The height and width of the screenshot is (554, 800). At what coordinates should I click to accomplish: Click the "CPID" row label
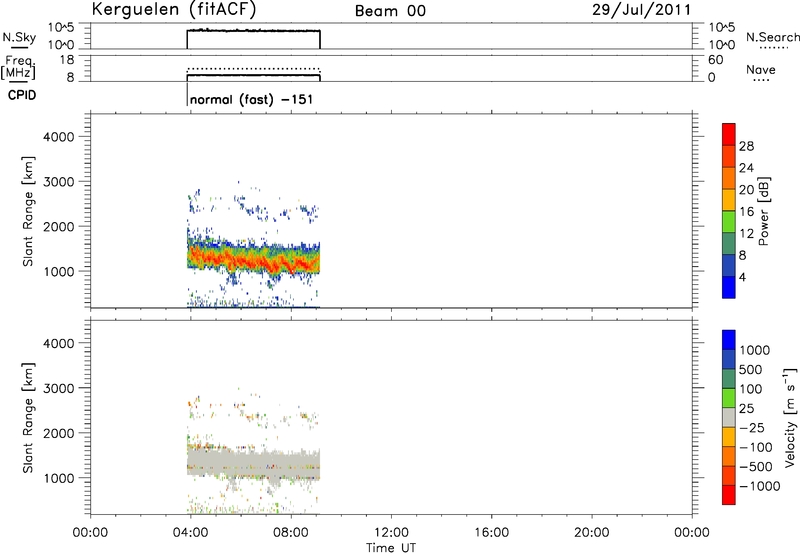(x=22, y=95)
